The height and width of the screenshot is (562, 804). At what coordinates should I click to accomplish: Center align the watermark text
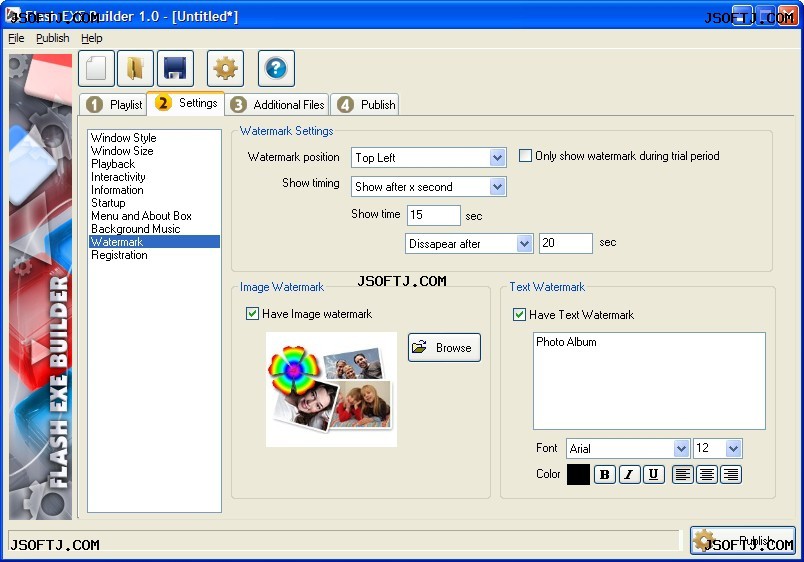pyautogui.click(x=707, y=474)
